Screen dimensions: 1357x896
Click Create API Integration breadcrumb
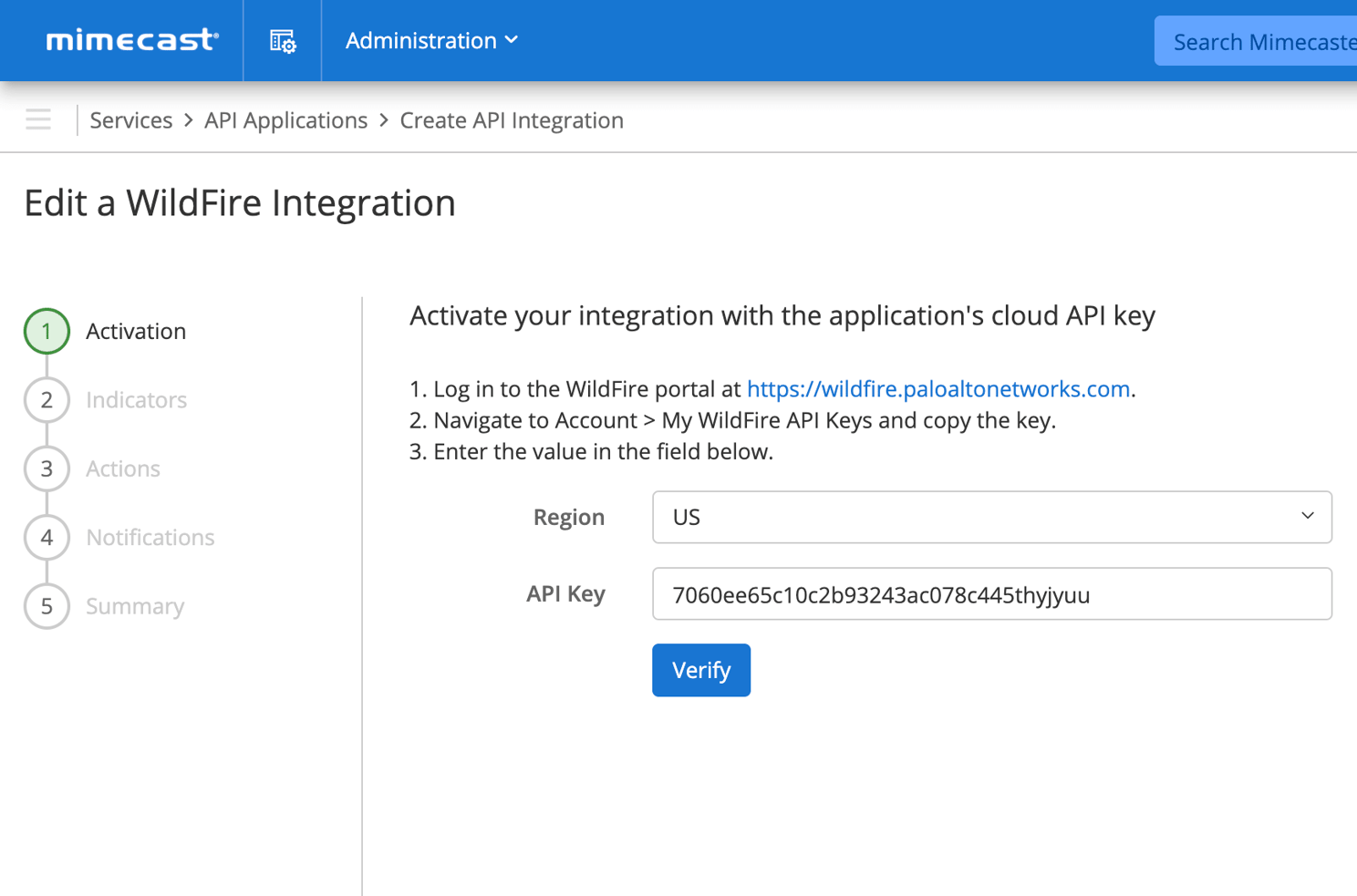[x=512, y=120]
